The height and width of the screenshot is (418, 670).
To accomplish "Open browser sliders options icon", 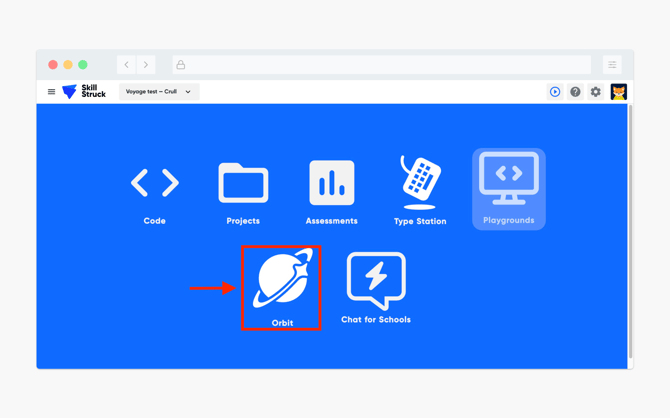I will [612, 65].
